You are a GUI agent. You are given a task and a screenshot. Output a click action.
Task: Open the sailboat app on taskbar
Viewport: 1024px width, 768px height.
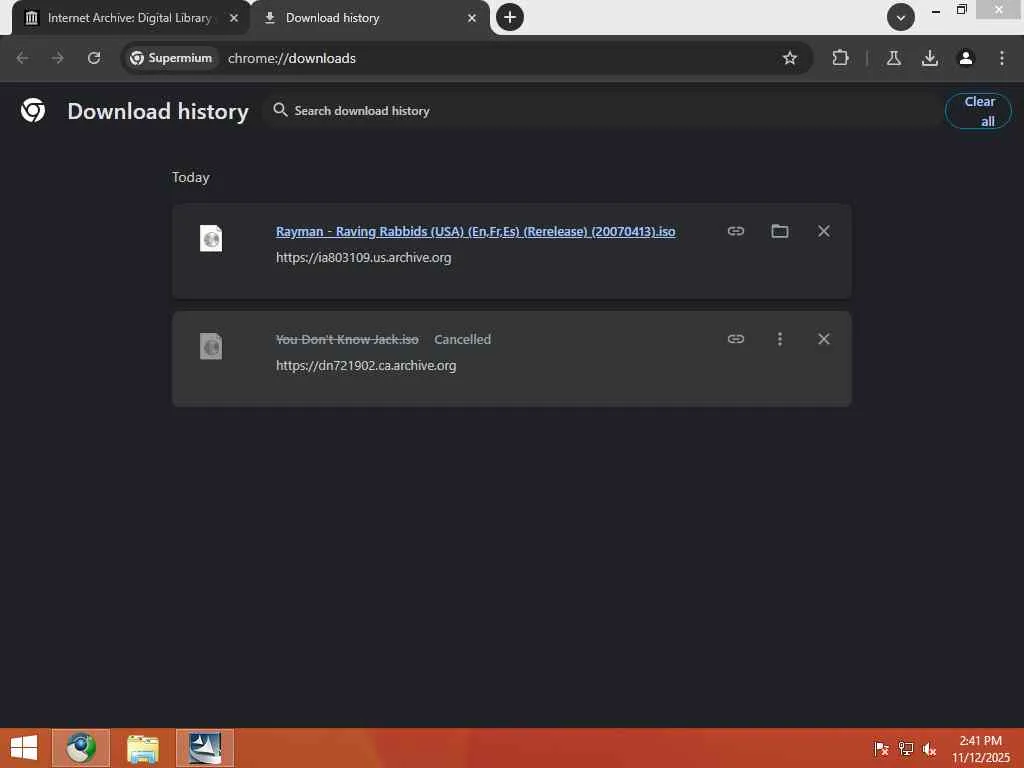pos(204,748)
